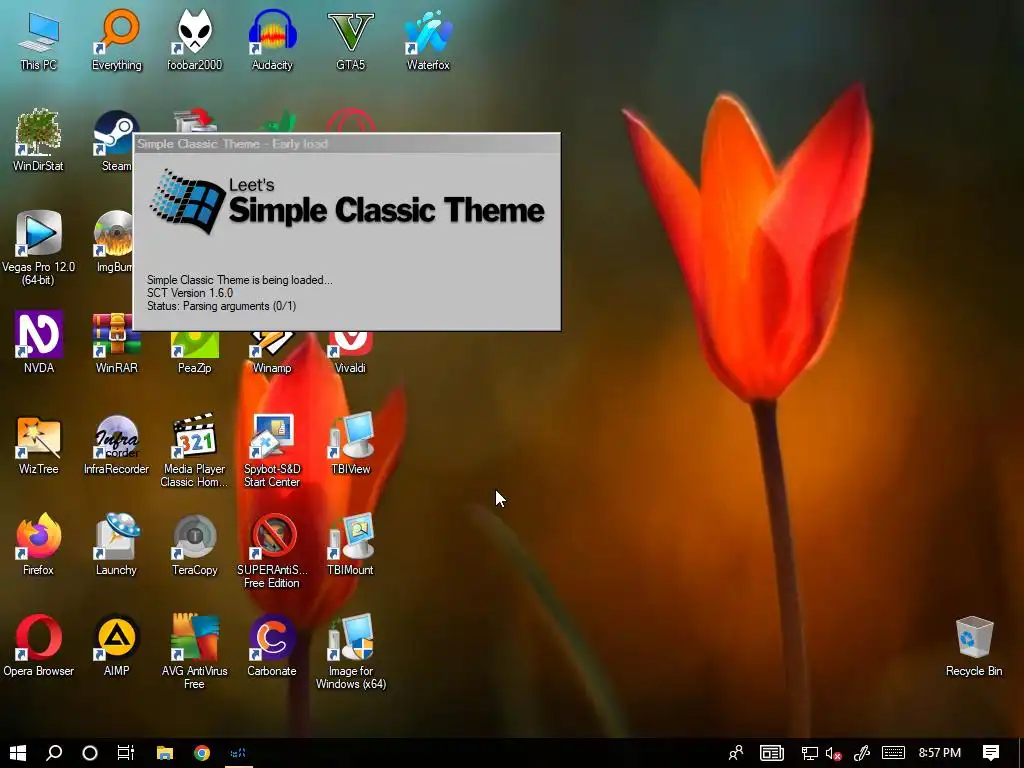Select the Winamp desktop shortcut
Image resolution: width=1024 pixels, height=768 pixels.
(272, 353)
